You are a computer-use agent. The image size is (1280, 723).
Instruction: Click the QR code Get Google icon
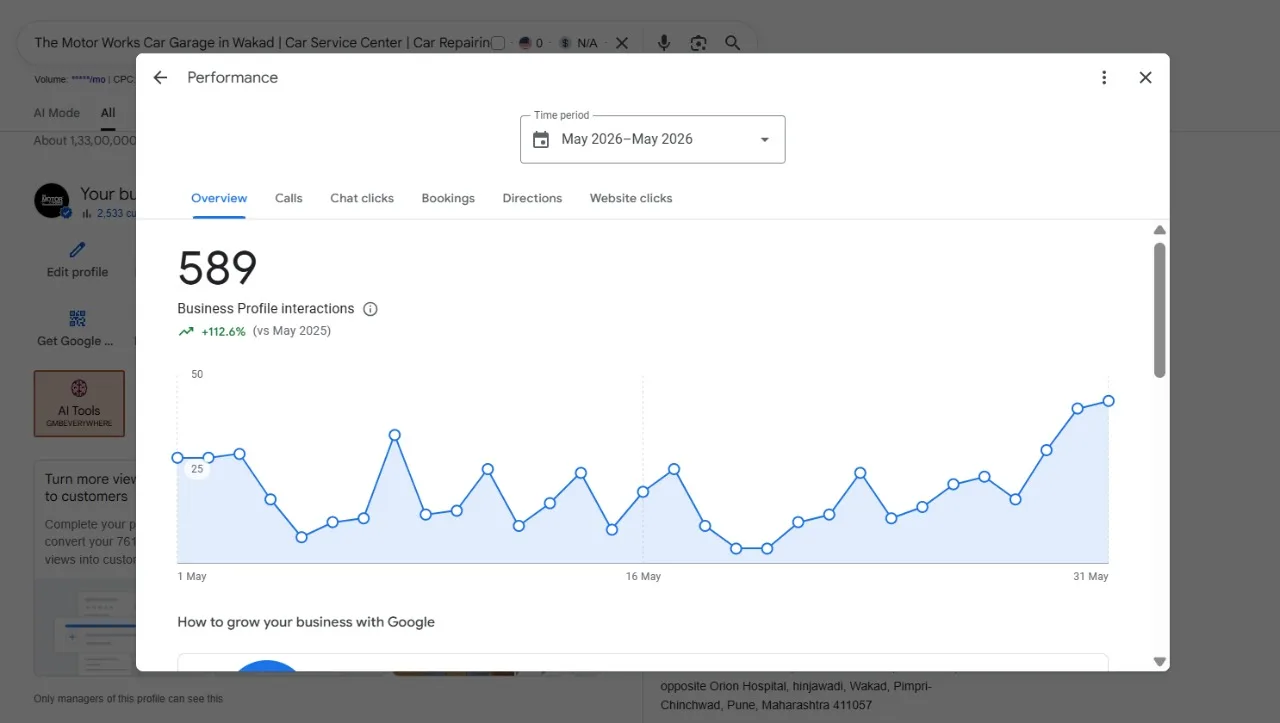pyautogui.click(x=77, y=319)
